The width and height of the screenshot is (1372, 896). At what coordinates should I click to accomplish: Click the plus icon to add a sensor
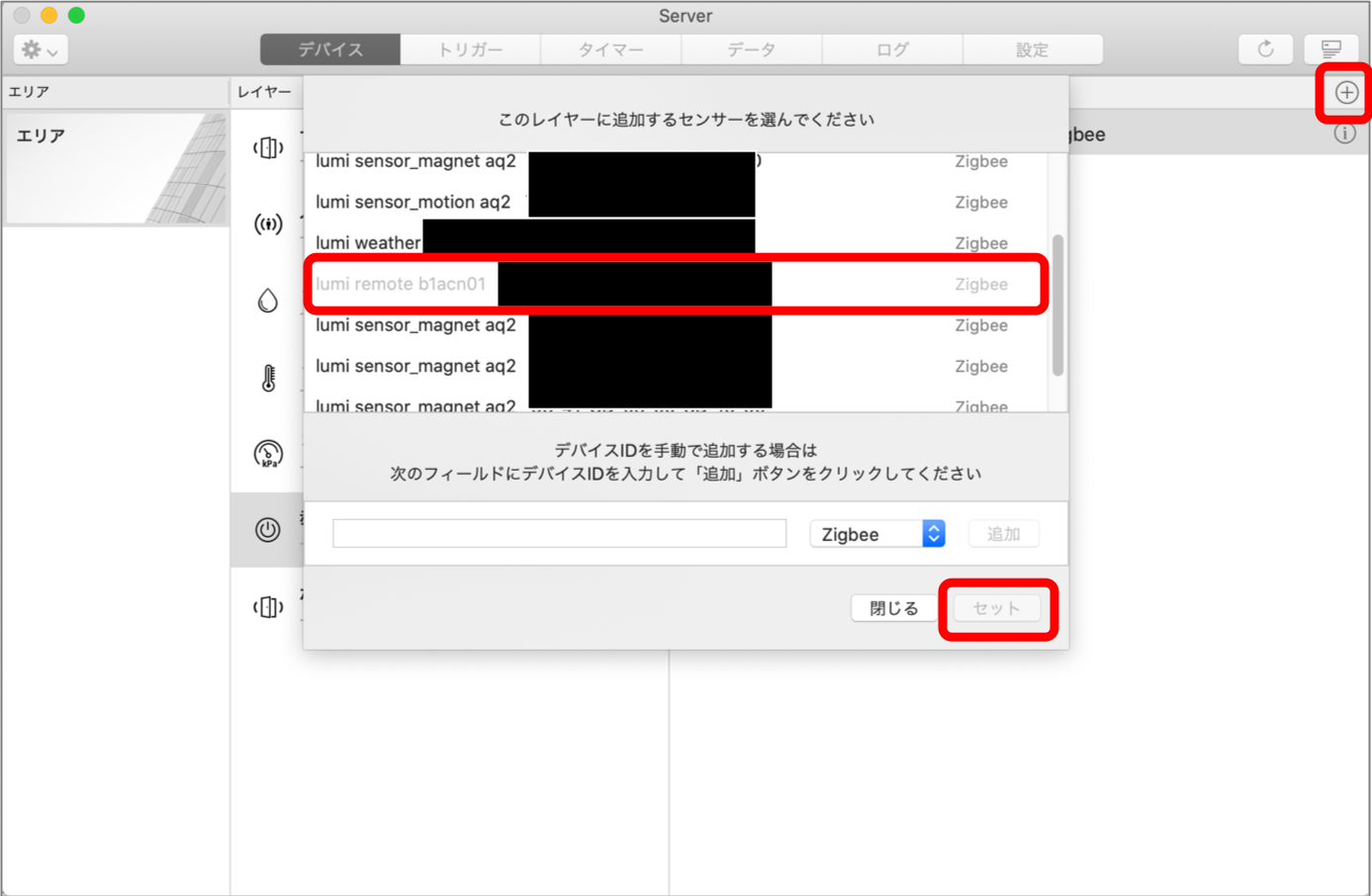1345,93
